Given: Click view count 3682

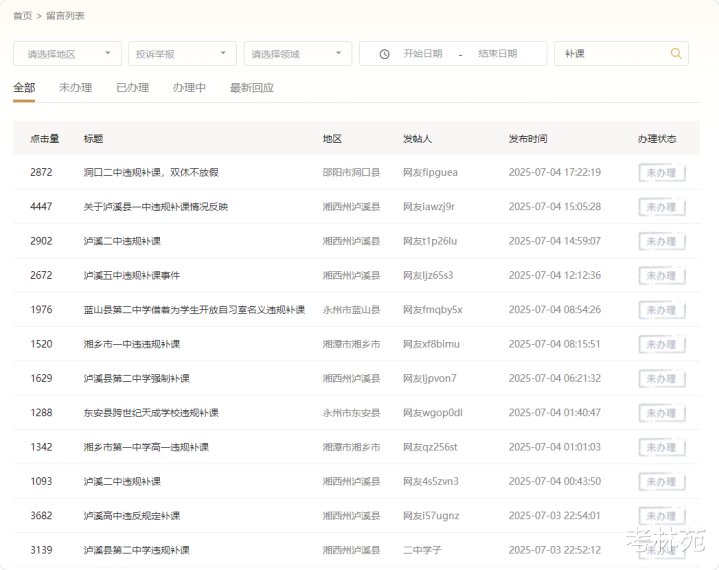Looking at the screenshot, I should point(41,516).
